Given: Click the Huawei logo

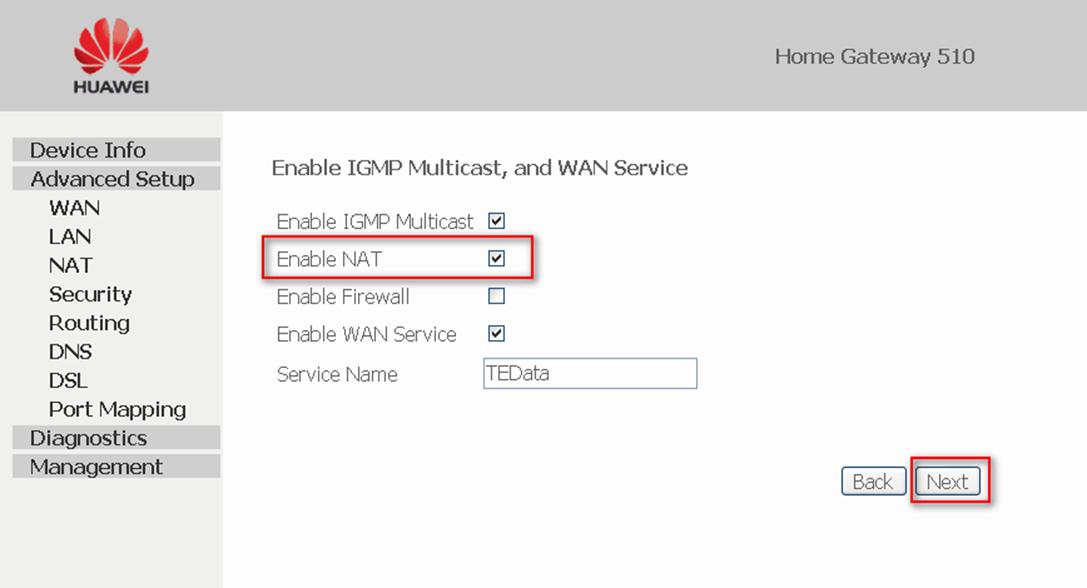Looking at the screenshot, I should tap(111, 55).
